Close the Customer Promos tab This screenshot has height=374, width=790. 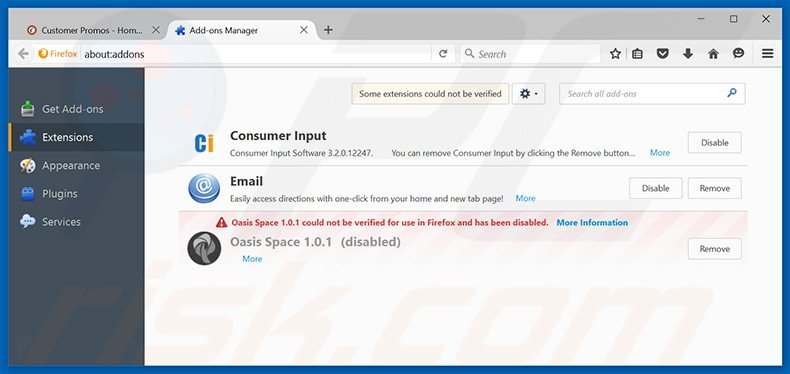[x=156, y=30]
